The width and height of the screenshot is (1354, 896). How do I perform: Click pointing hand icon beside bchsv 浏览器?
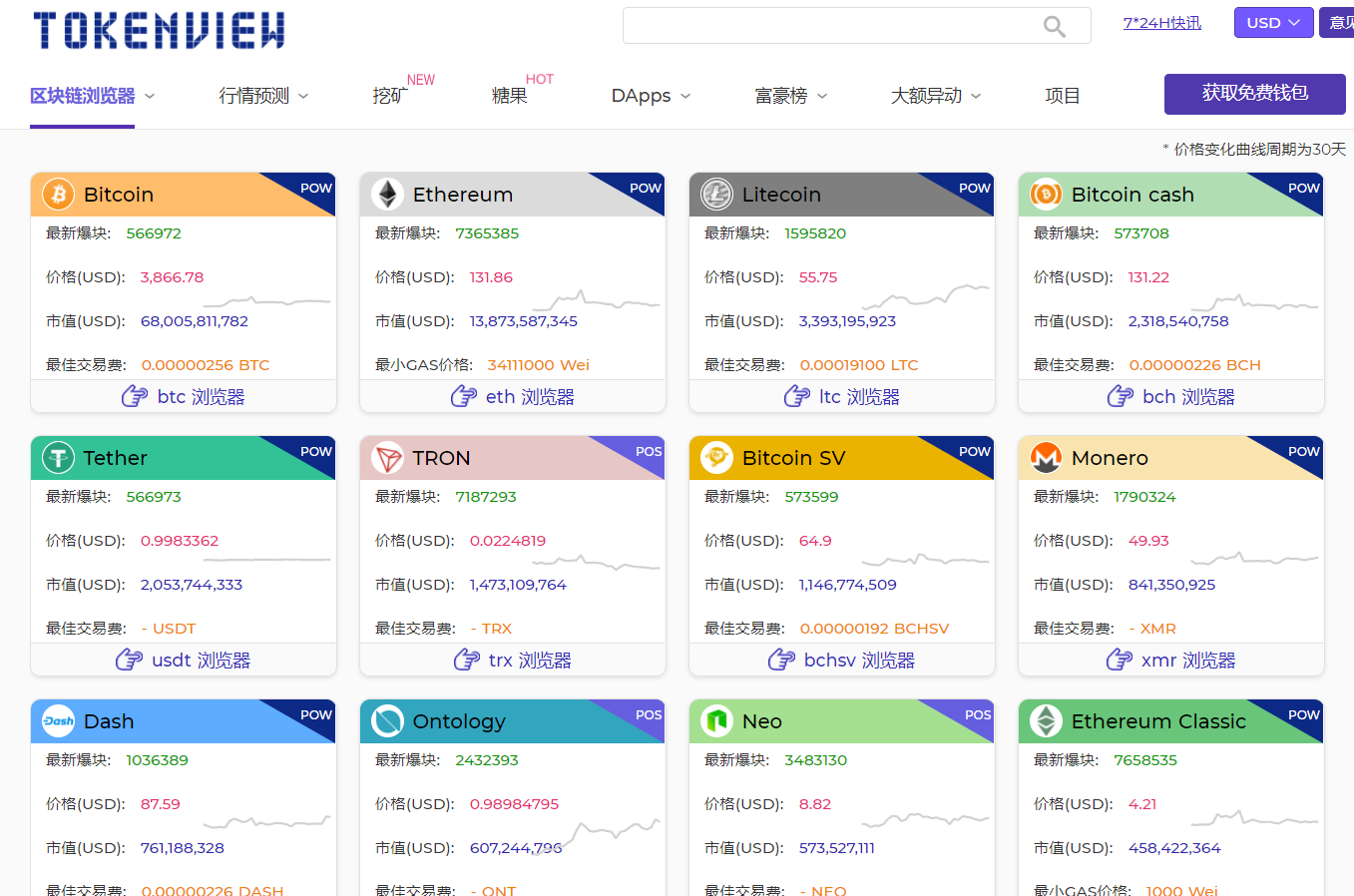point(782,660)
